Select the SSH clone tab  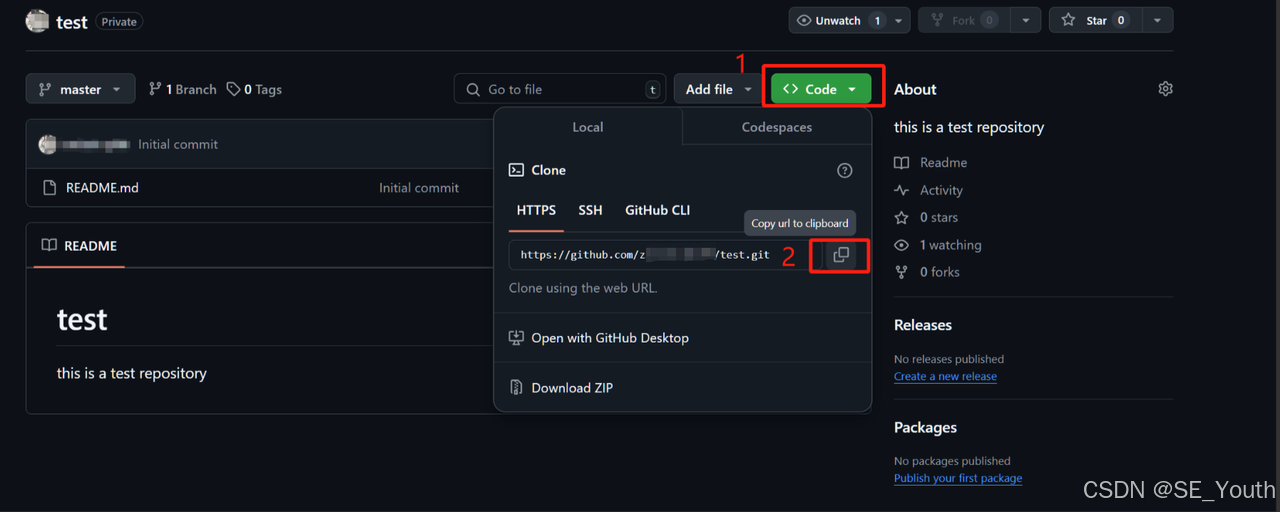[x=590, y=210]
